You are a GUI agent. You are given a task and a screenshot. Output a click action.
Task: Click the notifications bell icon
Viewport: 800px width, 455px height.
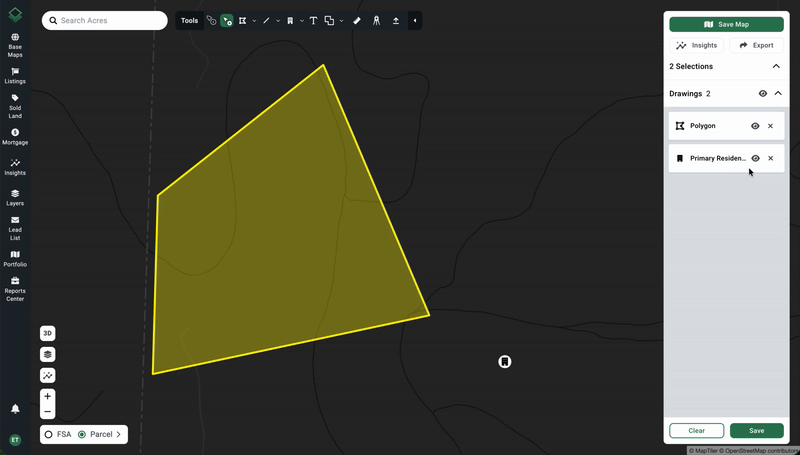pos(15,409)
